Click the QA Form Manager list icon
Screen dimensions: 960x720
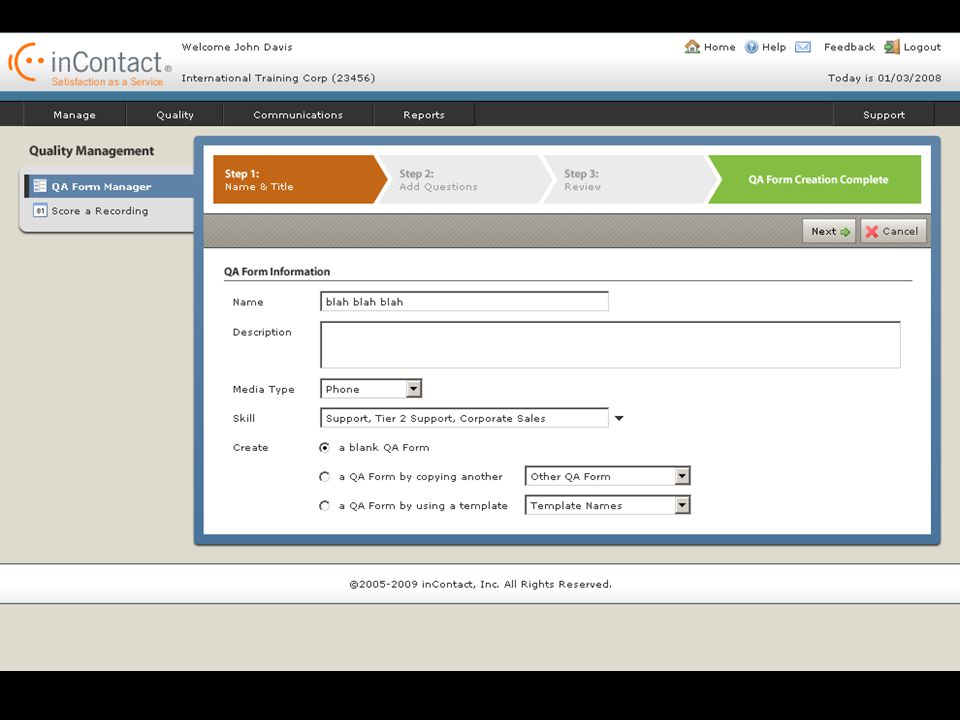[40, 186]
